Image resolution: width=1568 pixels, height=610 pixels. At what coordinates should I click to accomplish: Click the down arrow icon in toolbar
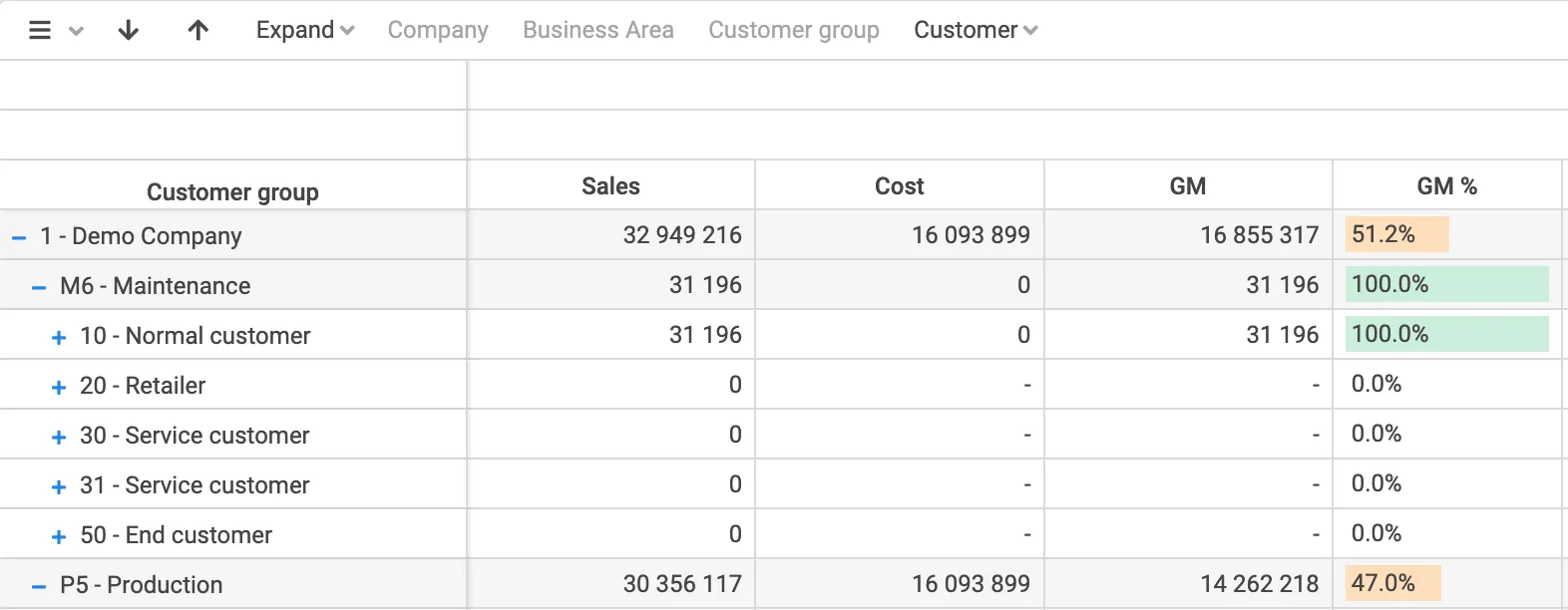128,30
